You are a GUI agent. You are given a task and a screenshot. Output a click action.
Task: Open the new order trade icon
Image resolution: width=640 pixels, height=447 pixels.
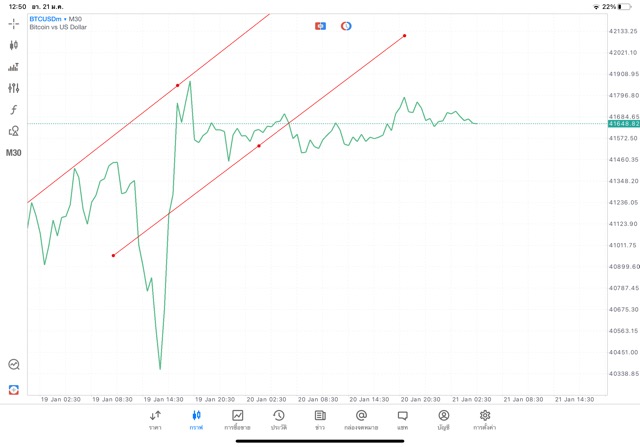point(14,67)
